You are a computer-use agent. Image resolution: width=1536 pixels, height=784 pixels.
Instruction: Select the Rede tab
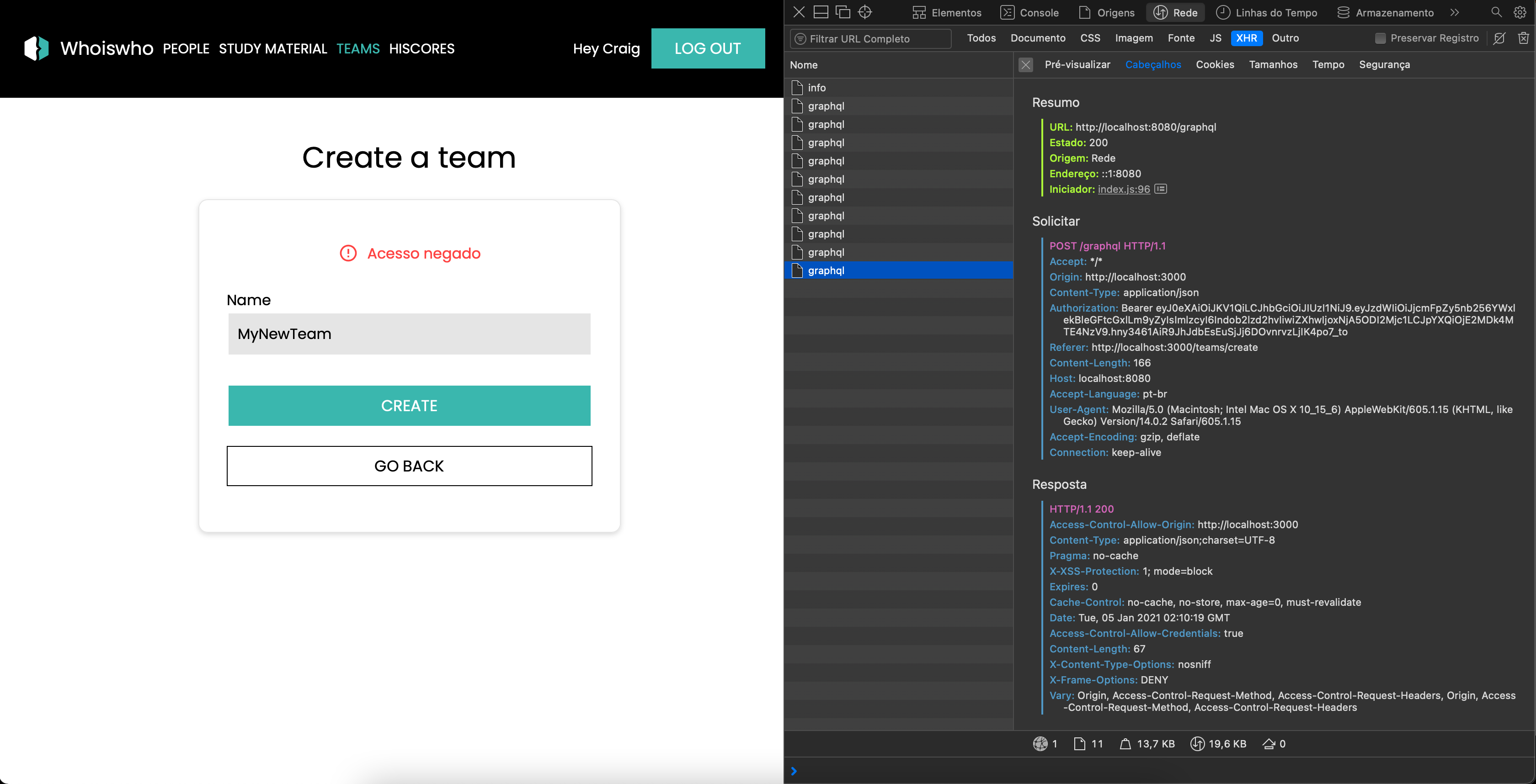[1176, 12]
